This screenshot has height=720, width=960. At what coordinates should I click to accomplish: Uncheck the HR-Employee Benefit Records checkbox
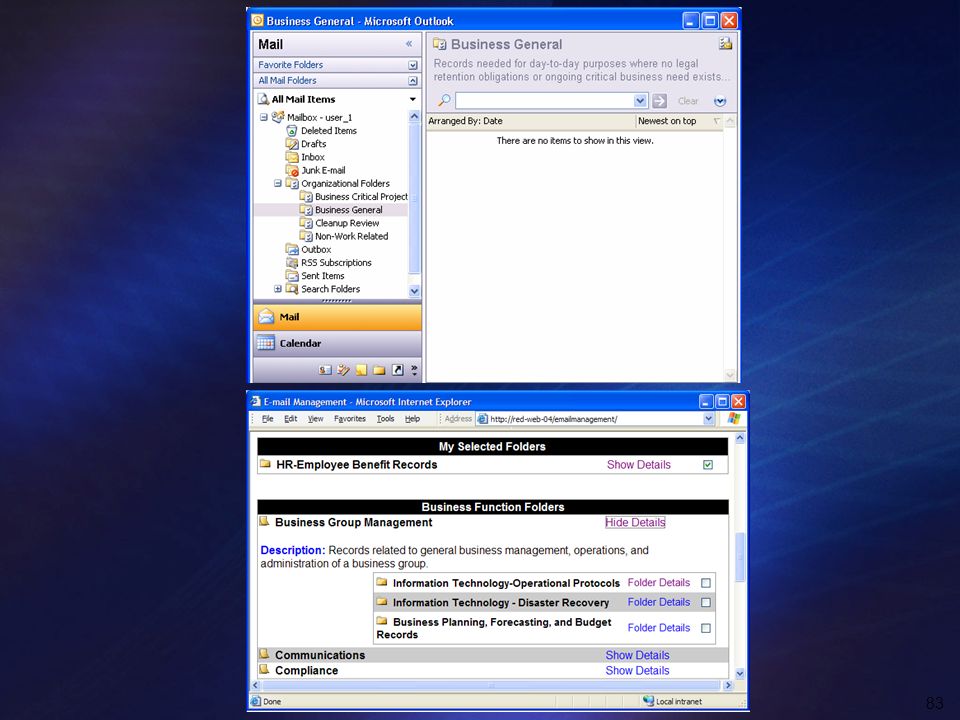[708, 465]
